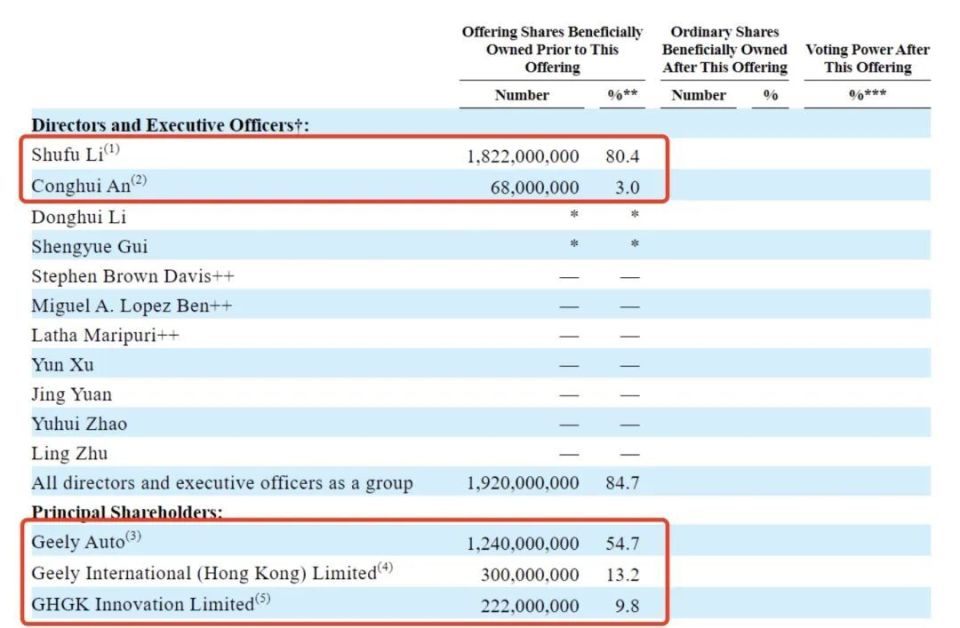
Task: Click the name "Shufu Li"
Action: 67,155
